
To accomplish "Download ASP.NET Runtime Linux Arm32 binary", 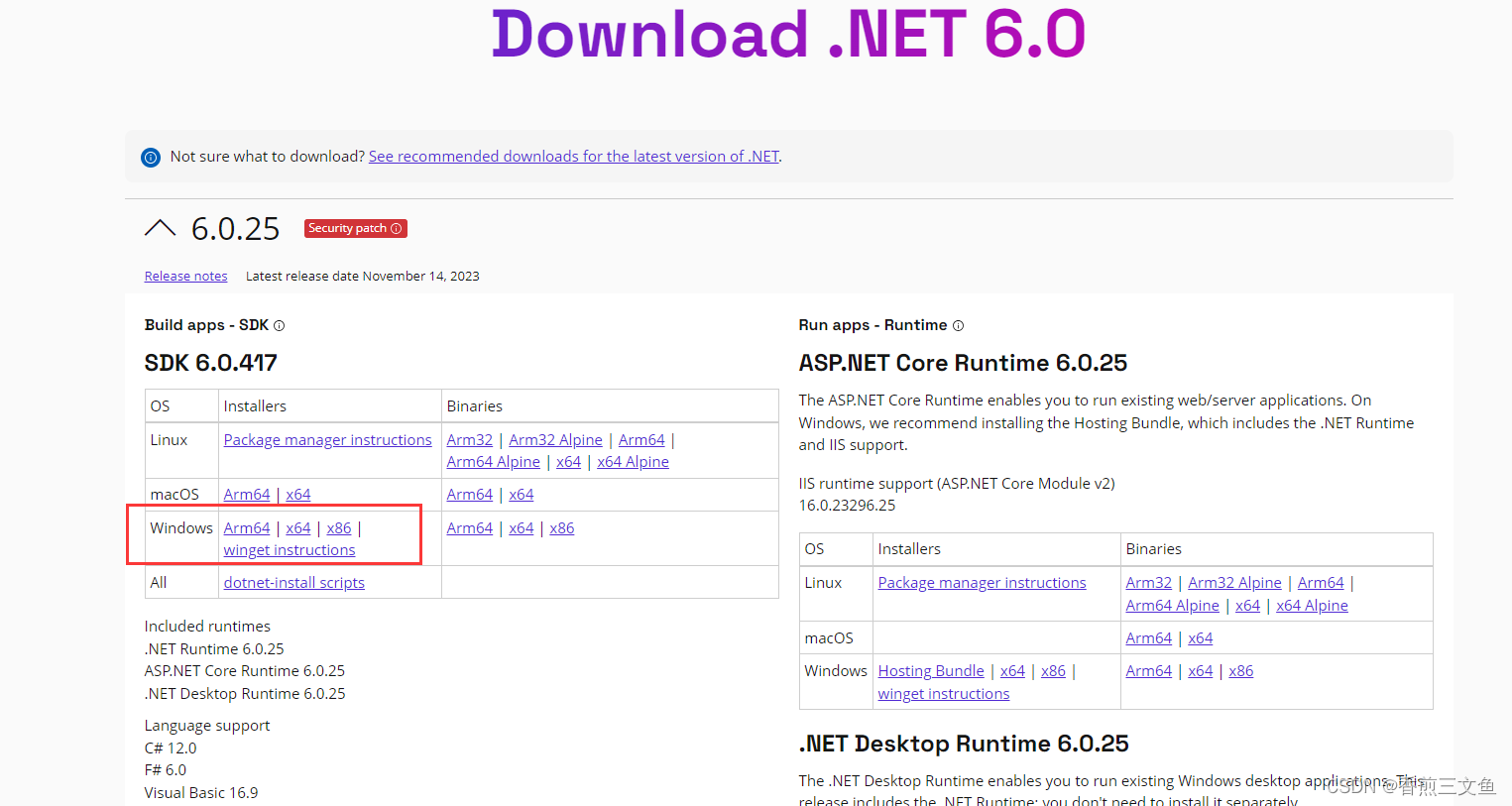I will pos(1148,583).
